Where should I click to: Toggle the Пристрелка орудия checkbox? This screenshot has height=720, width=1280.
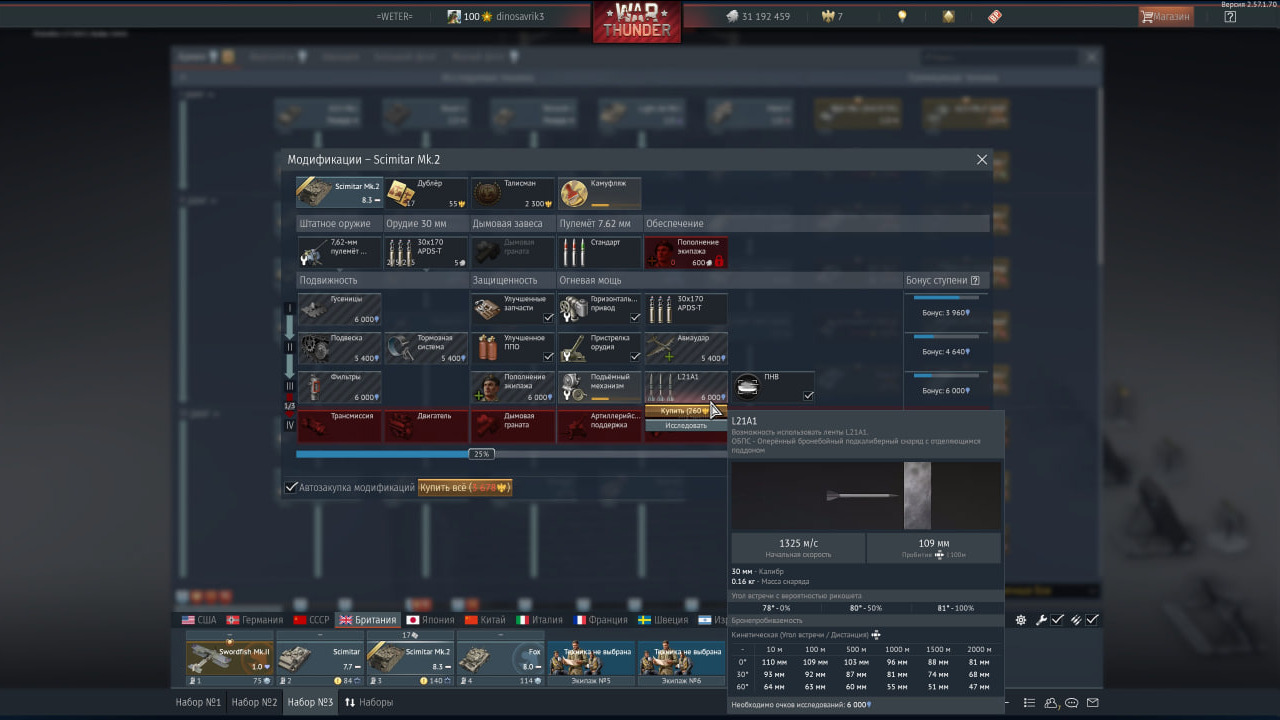click(x=635, y=356)
